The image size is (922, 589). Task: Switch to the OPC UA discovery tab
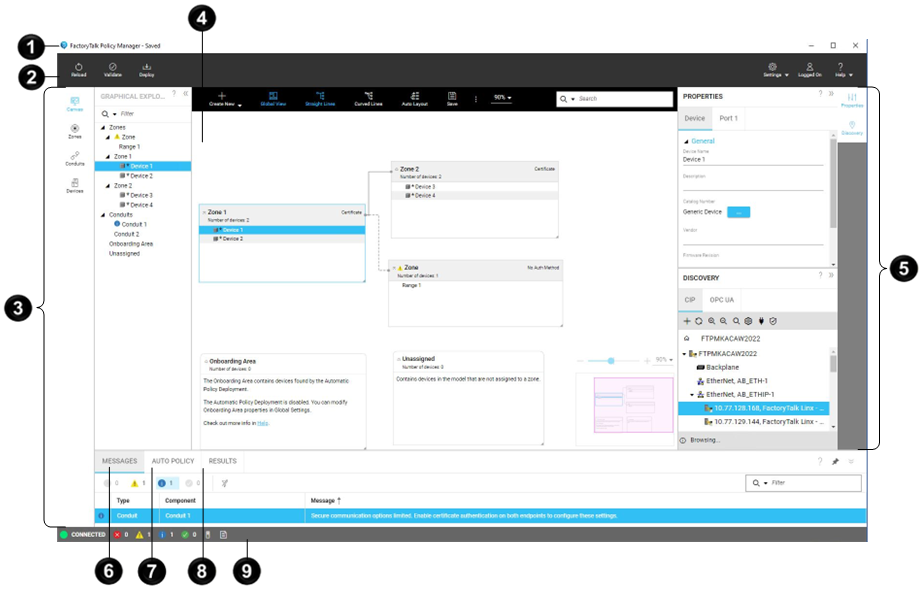[x=721, y=300]
